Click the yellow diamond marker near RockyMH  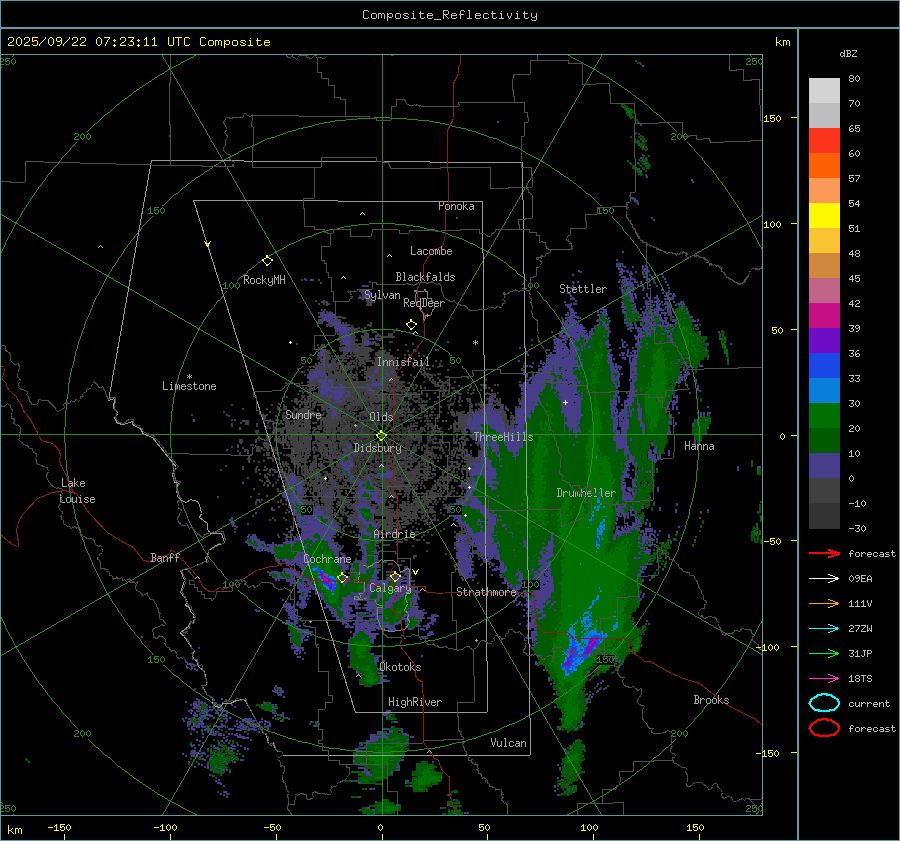267,260
